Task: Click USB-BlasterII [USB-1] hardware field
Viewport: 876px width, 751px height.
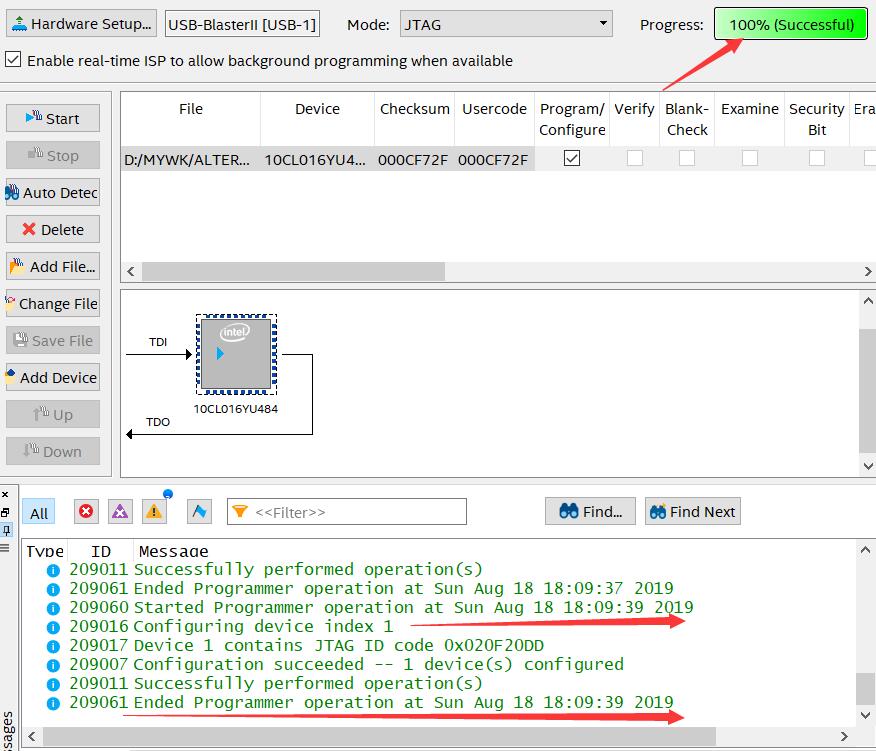Action: 242,24
